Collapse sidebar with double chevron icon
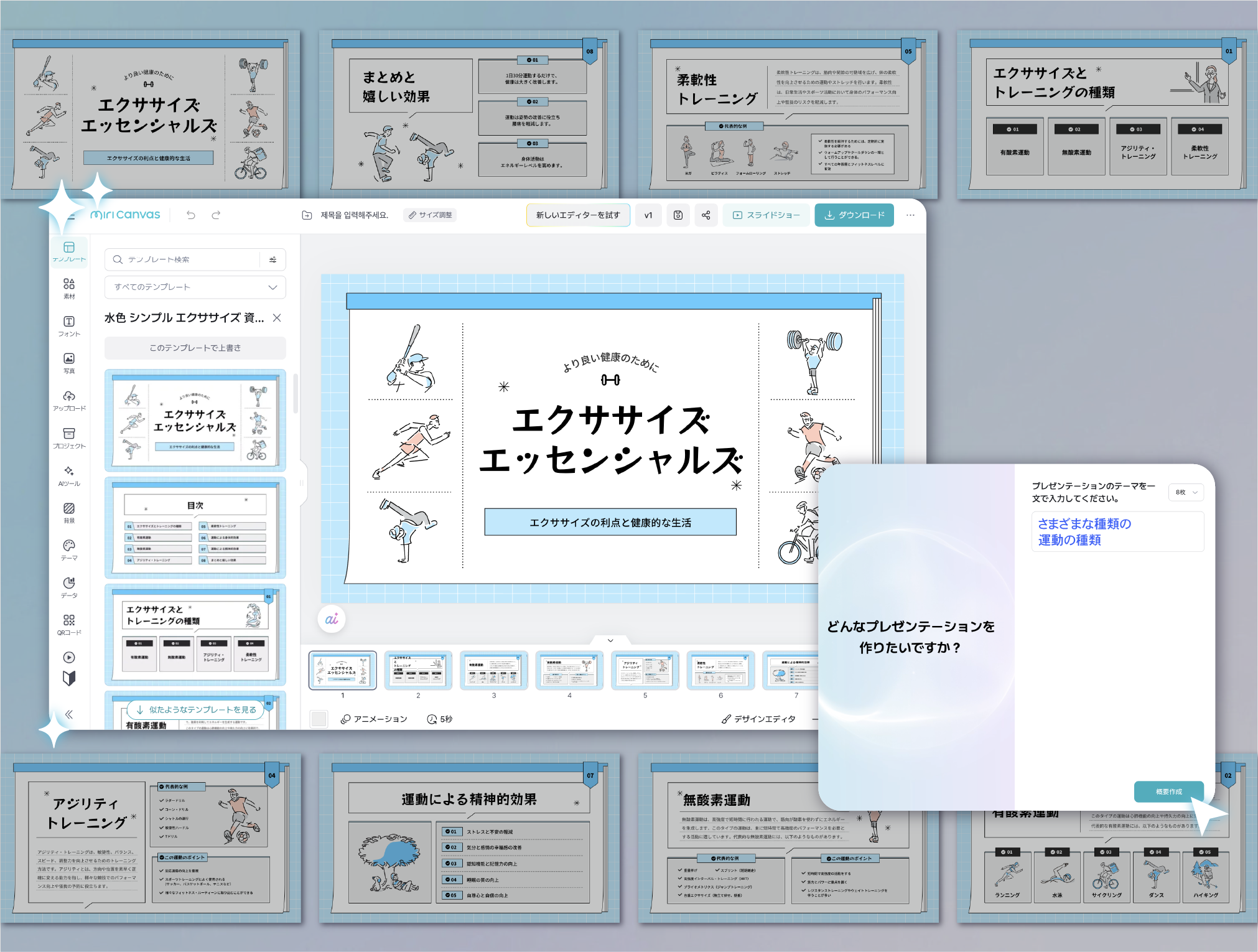1258x952 pixels. [x=69, y=714]
